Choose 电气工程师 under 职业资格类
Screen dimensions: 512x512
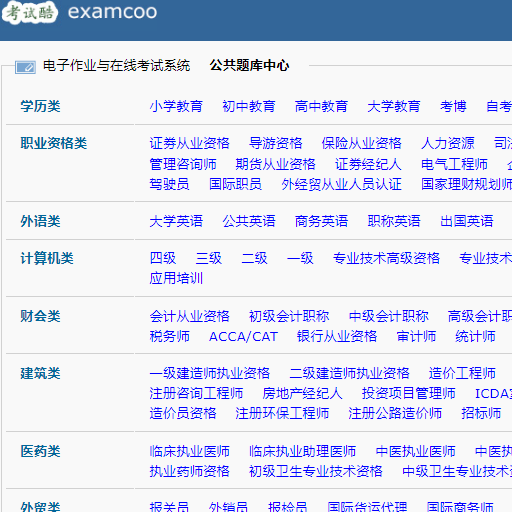pos(454,164)
